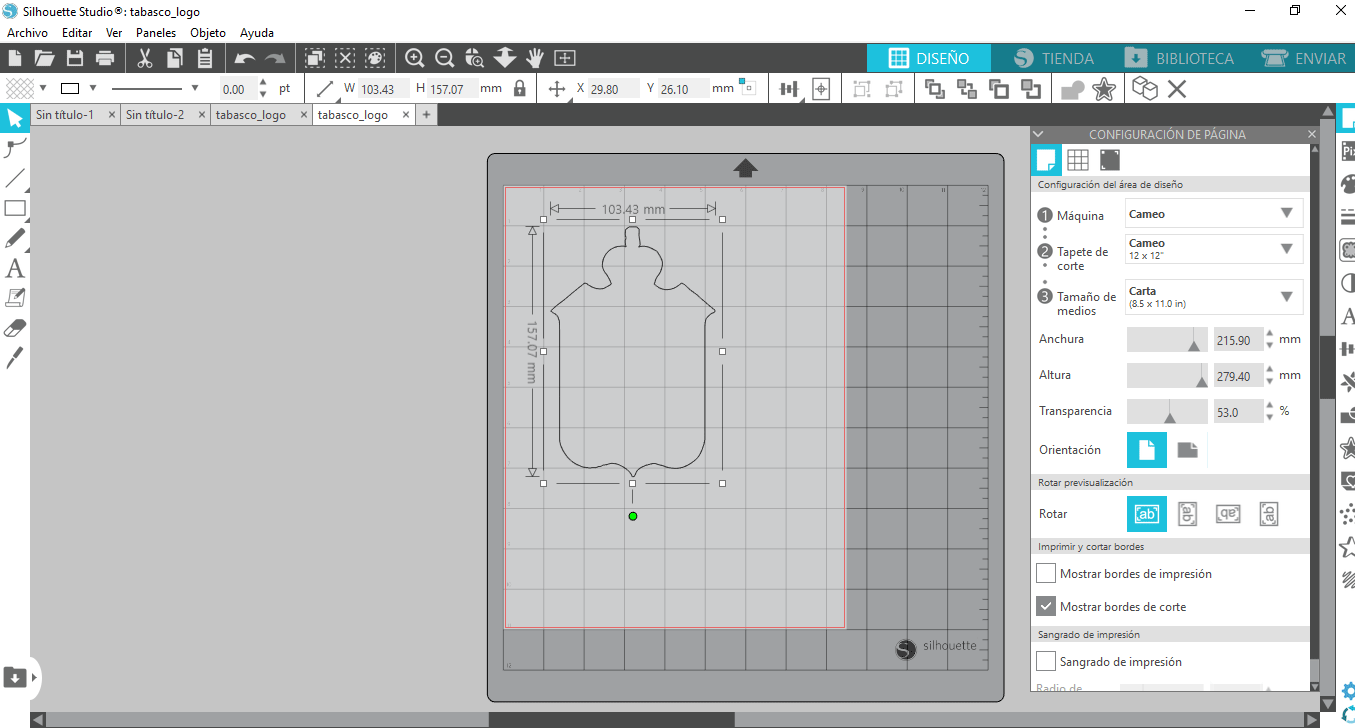Click the Undo arrow icon
The height and width of the screenshot is (728, 1355).
pos(244,58)
